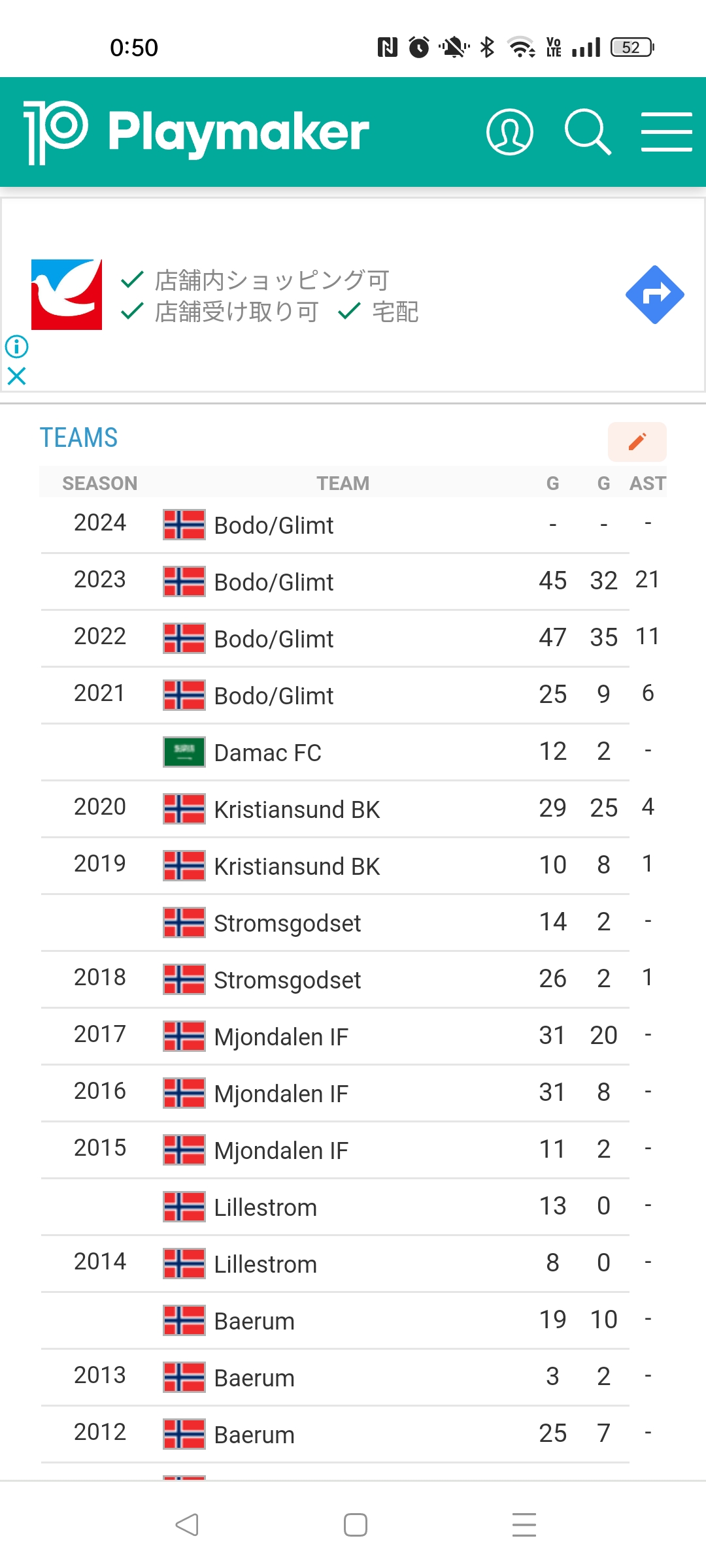Image resolution: width=706 pixels, height=1568 pixels.
Task: Tap Stromsgodset 2018 team link
Action: point(287,980)
